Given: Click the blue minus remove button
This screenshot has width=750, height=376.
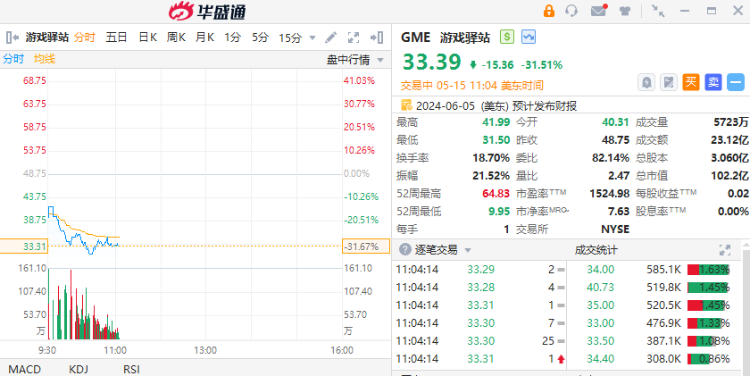Looking at the screenshot, I should [736, 82].
